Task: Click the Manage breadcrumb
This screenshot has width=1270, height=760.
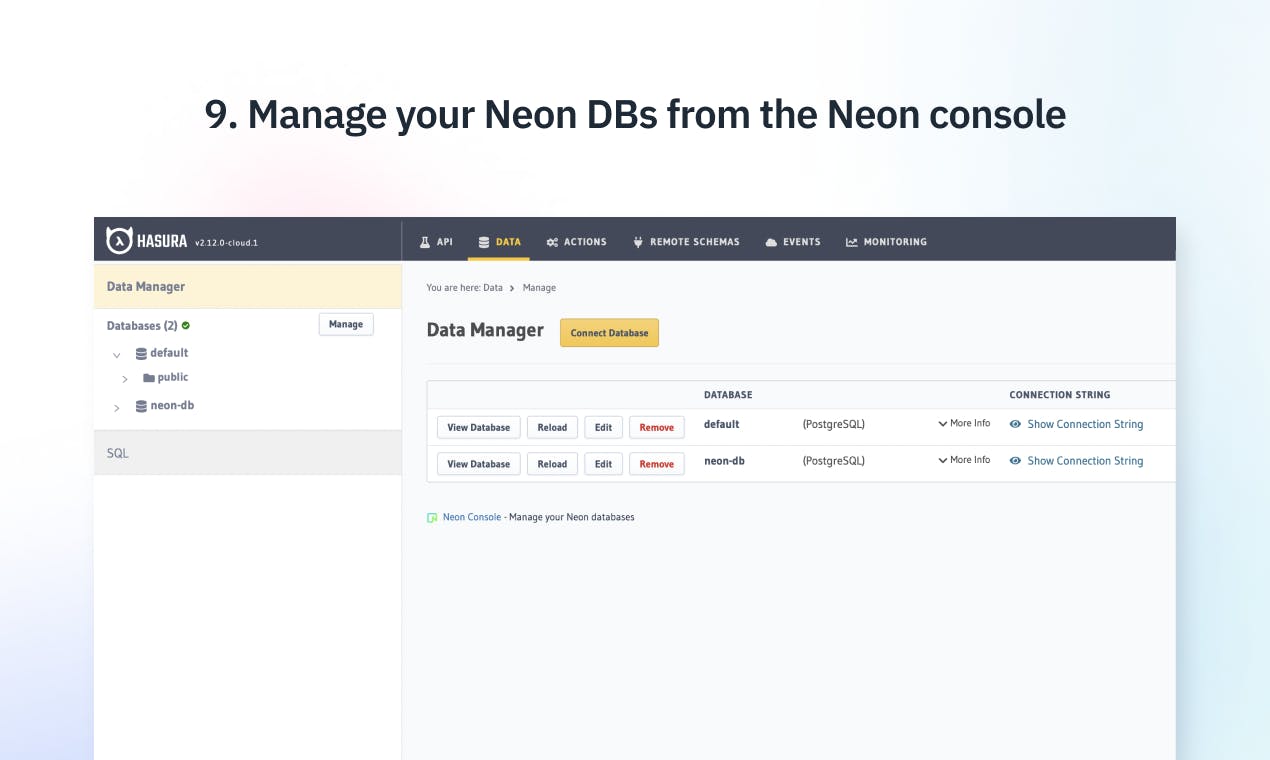Action: click(x=539, y=288)
